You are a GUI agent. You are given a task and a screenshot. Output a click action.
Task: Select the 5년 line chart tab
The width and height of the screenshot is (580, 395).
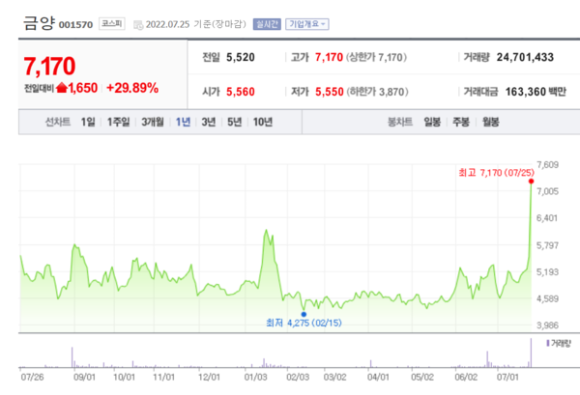(234, 122)
